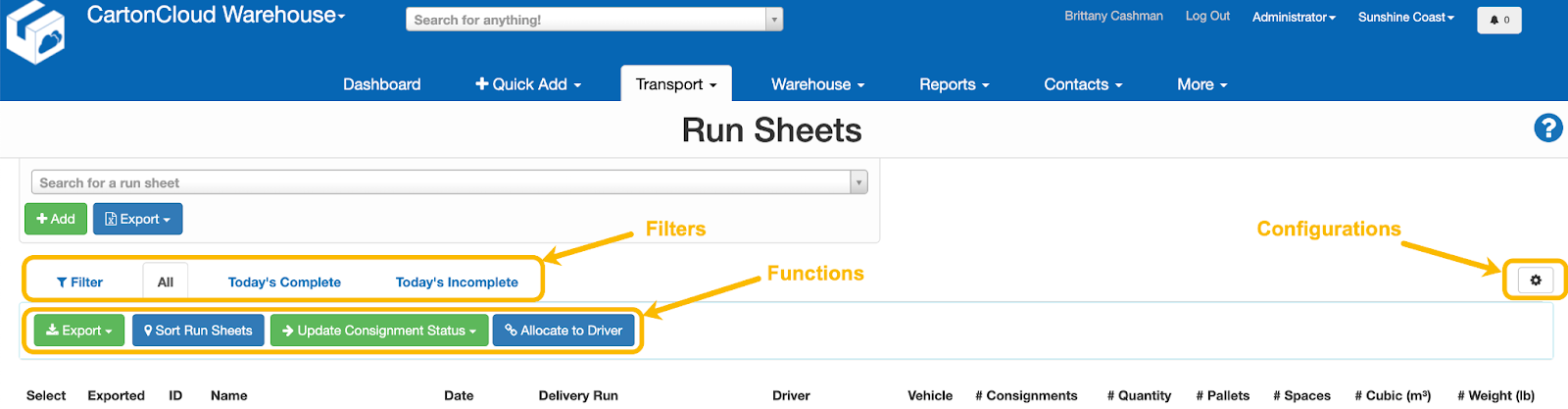Image resolution: width=1568 pixels, height=409 pixels.
Task: Click the green Add button
Action: click(x=56, y=219)
